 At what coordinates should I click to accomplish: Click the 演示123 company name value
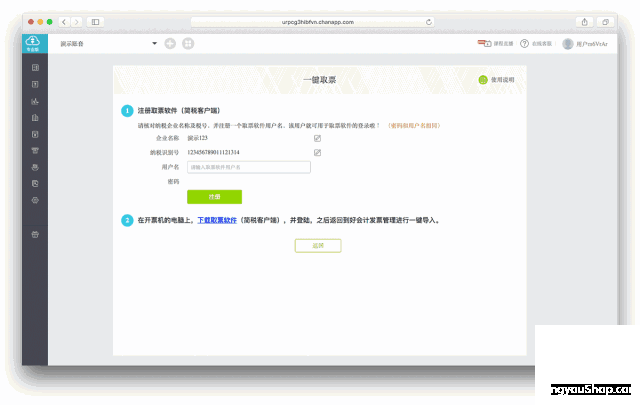(198, 138)
